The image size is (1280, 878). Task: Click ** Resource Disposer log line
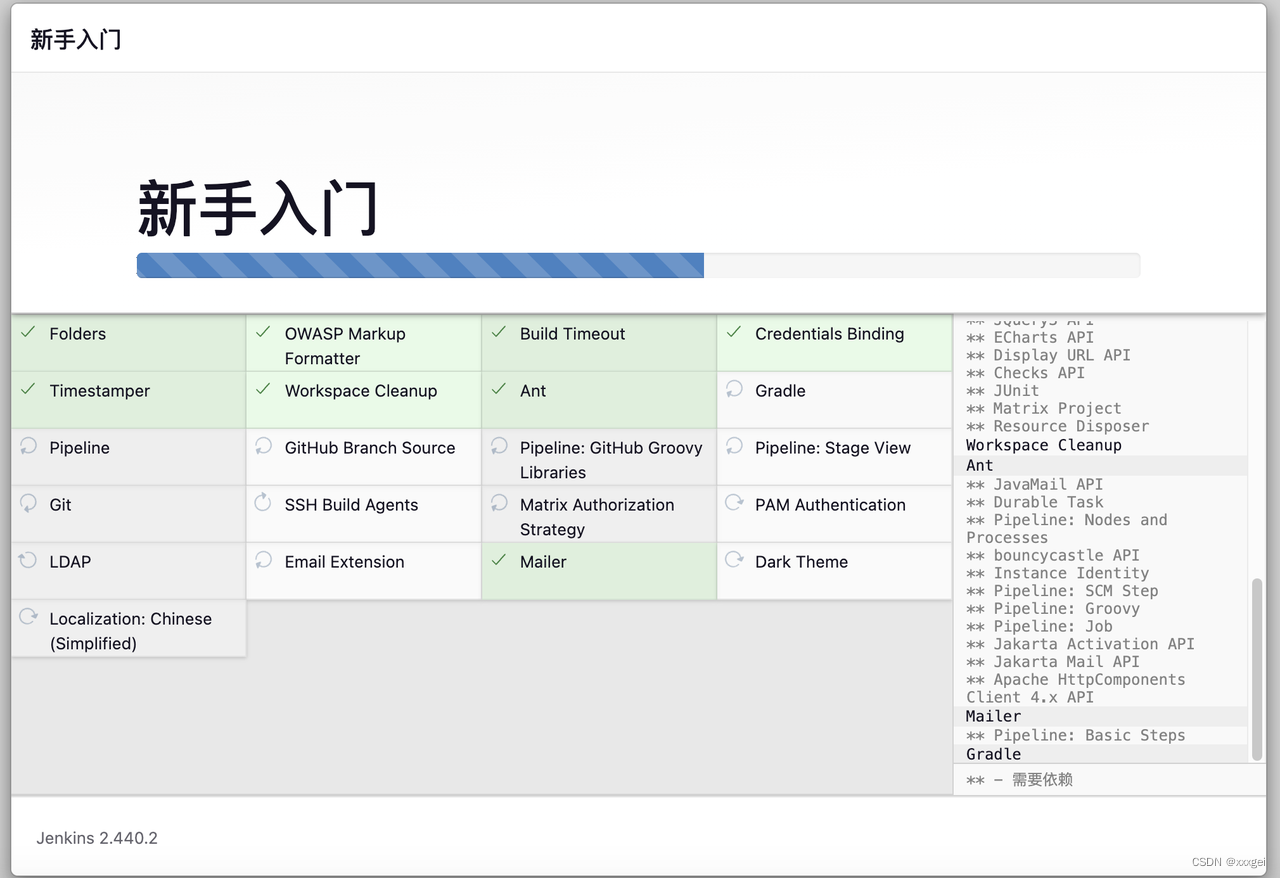(x=1058, y=426)
